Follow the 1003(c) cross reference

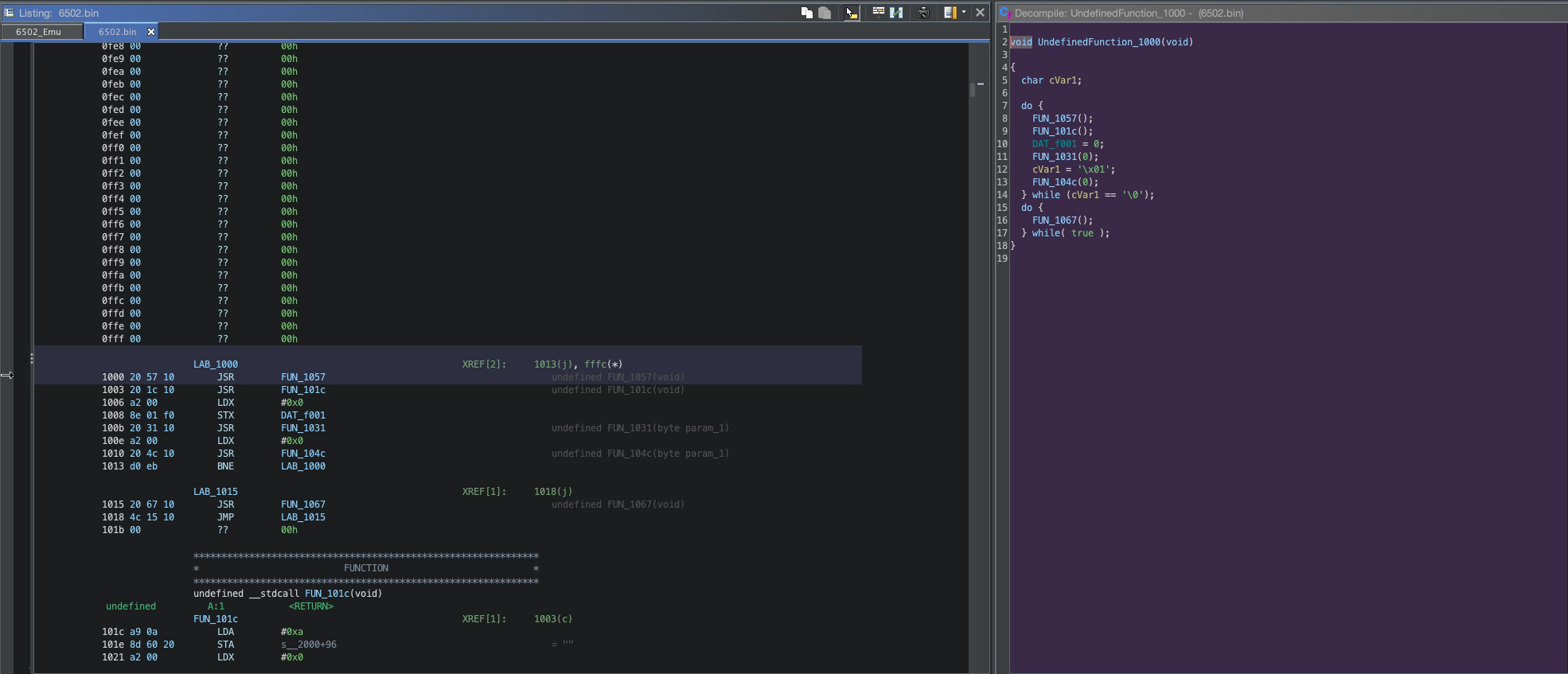click(x=553, y=619)
